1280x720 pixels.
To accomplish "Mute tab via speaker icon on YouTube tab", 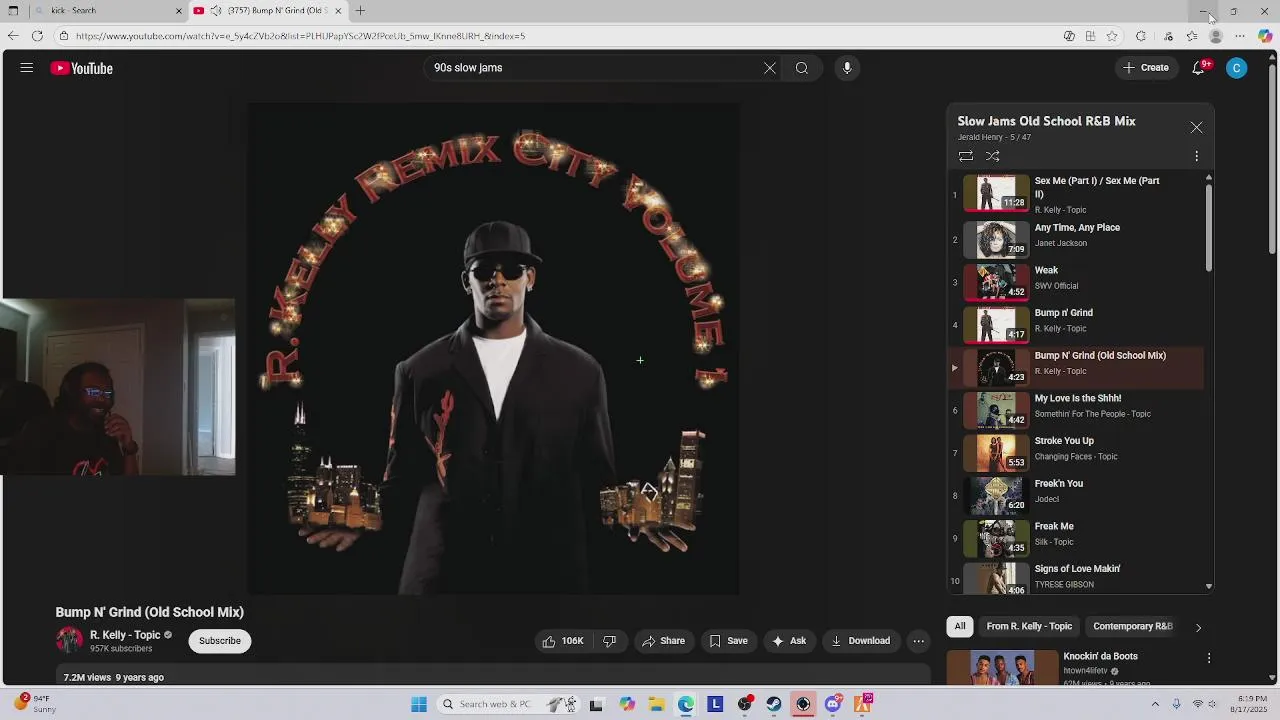I will coord(216,11).
